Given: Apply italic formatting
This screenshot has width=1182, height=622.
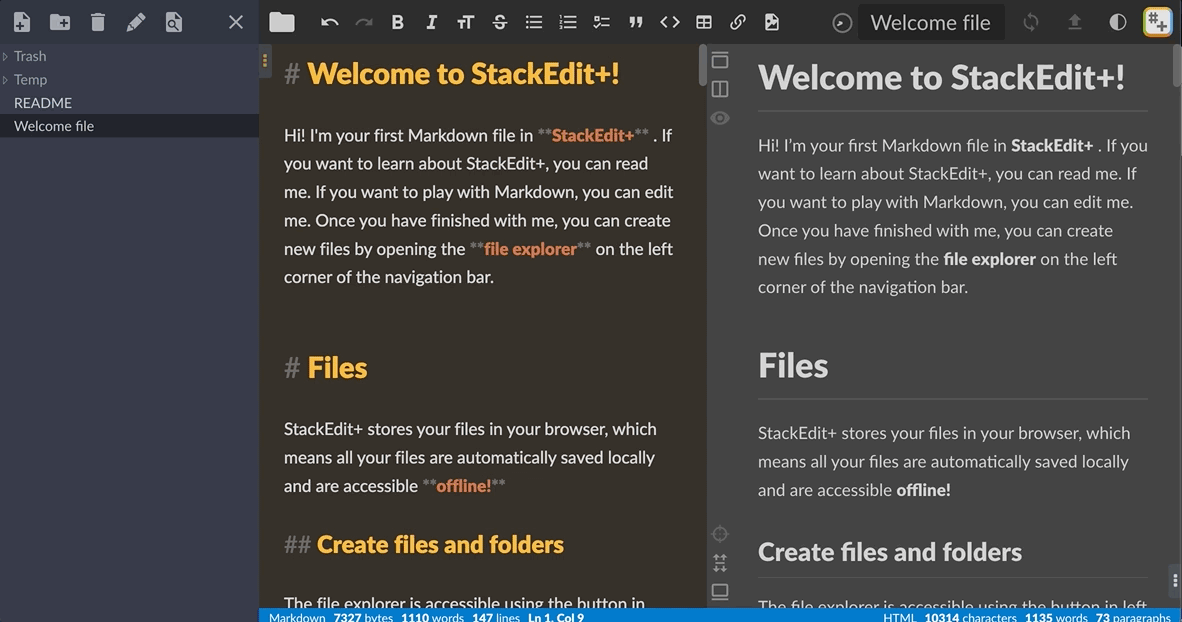Looking at the screenshot, I should [431, 22].
